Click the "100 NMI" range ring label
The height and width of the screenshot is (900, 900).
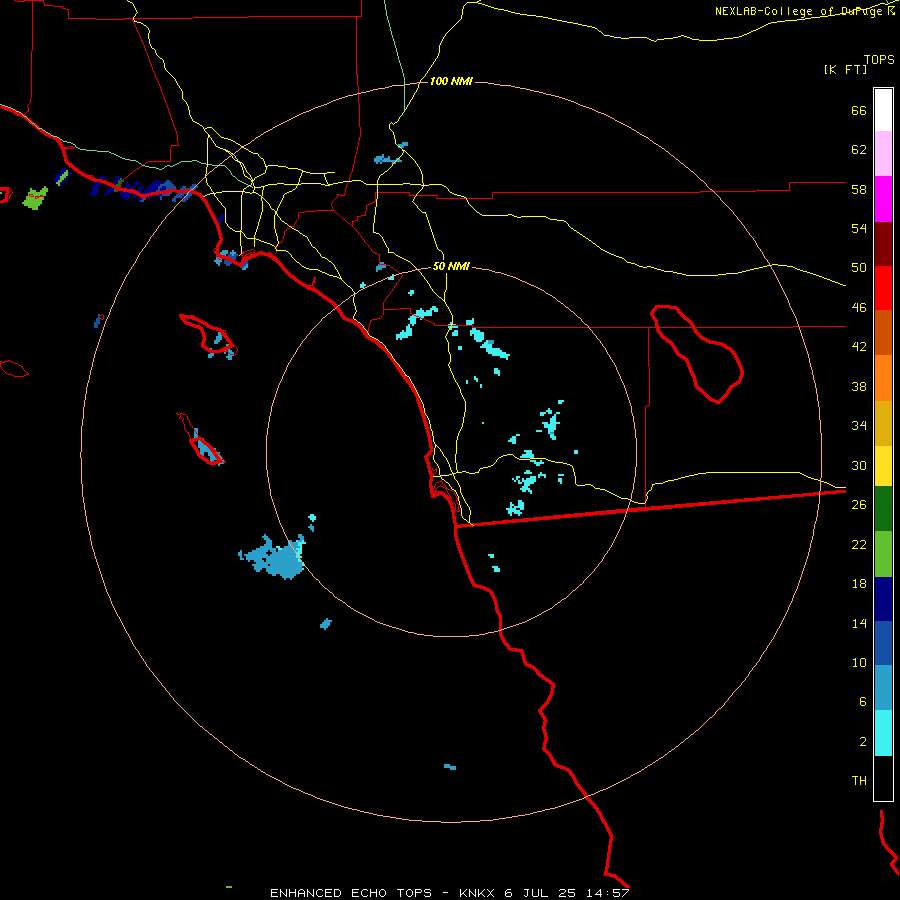451,82
